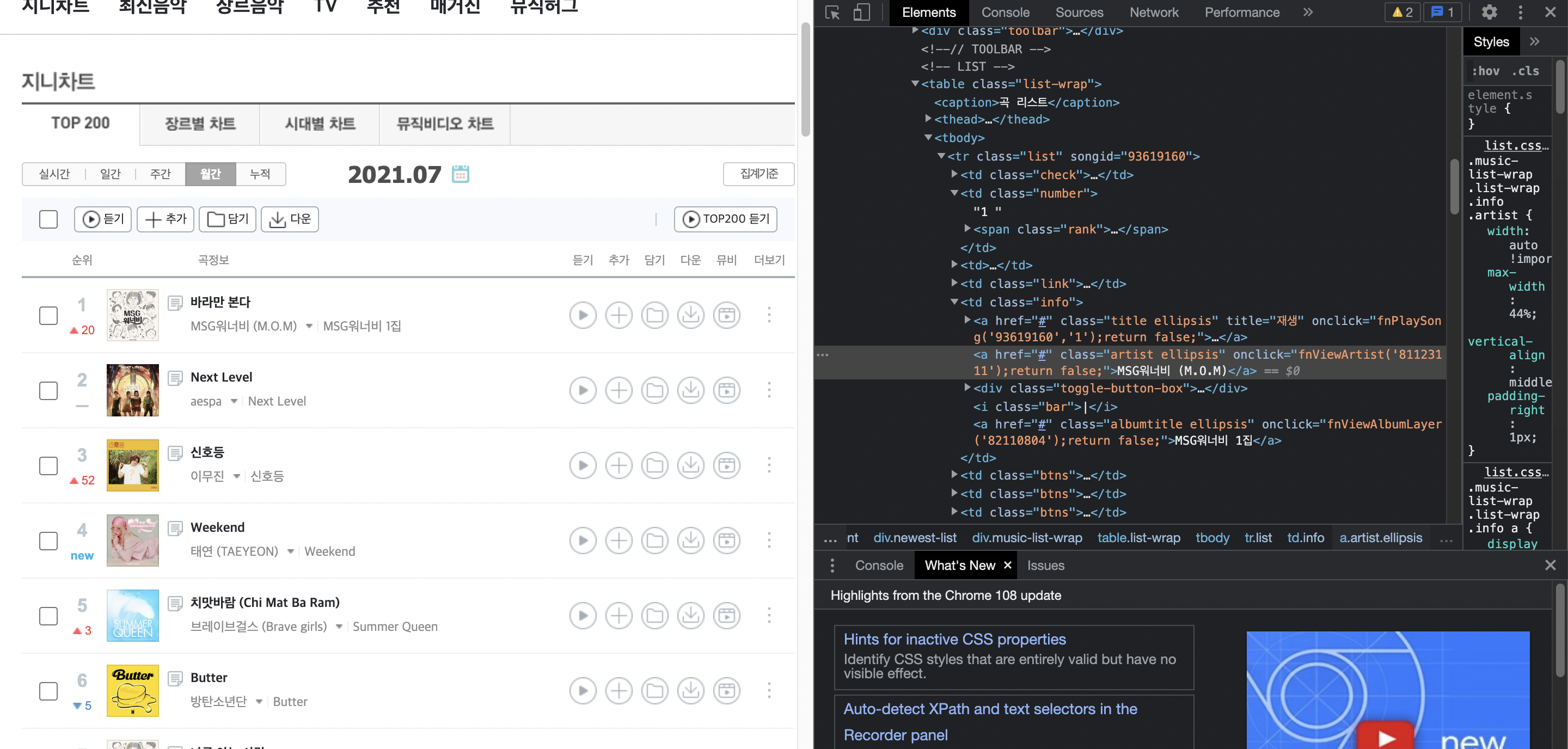
Task: Add 신호등 to playlist with plus icon
Action: tap(618, 465)
